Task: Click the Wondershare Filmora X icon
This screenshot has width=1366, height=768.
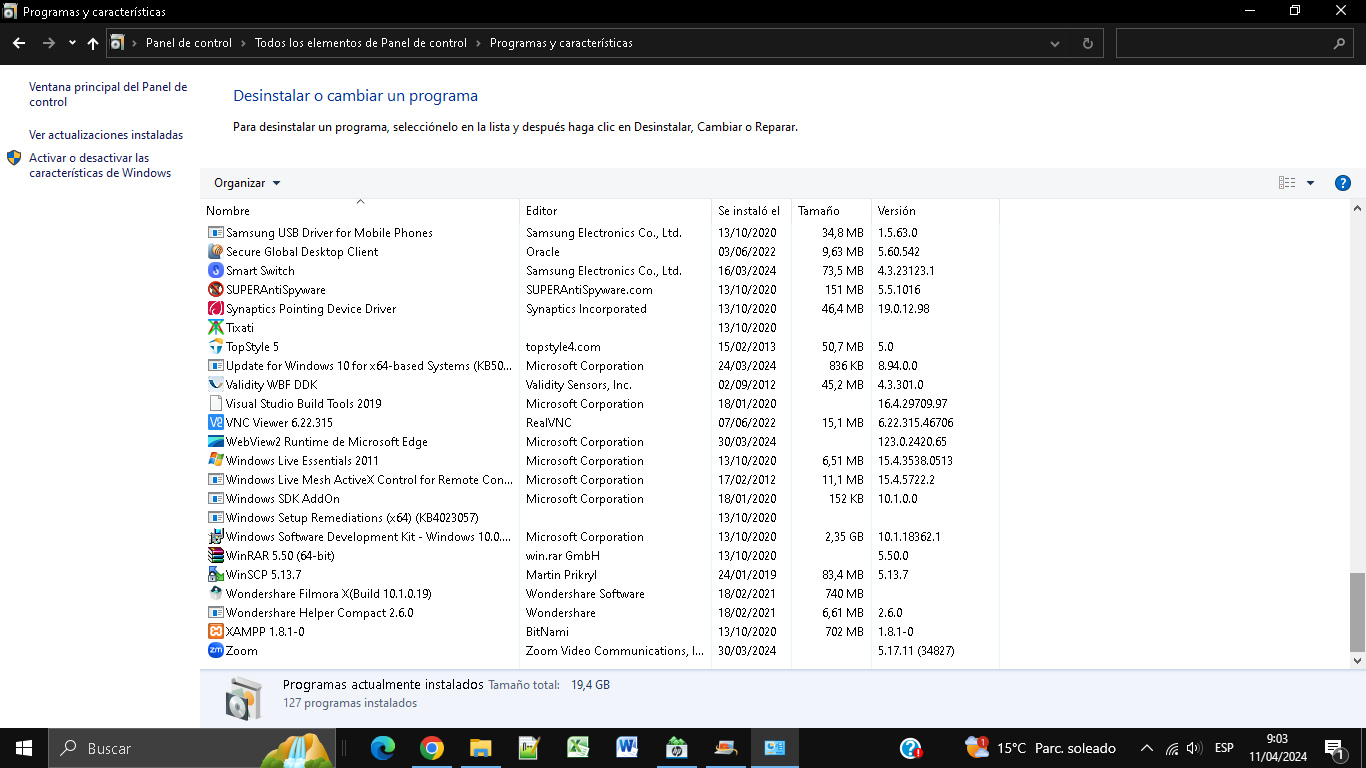Action: tap(215, 594)
